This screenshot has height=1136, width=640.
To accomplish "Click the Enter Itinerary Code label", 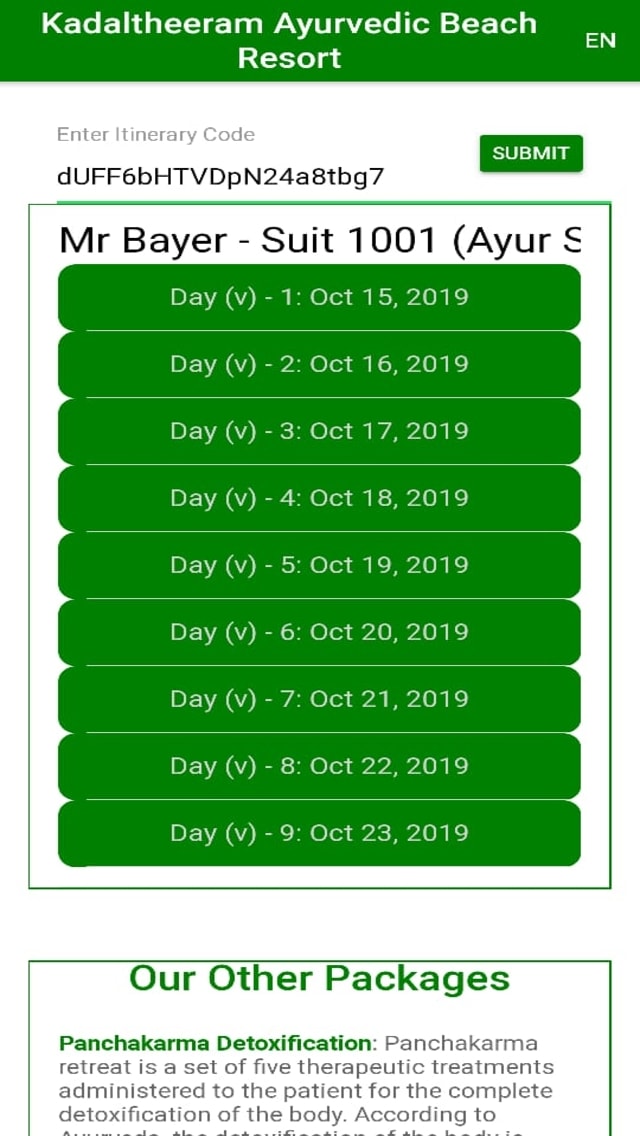I will [156, 134].
